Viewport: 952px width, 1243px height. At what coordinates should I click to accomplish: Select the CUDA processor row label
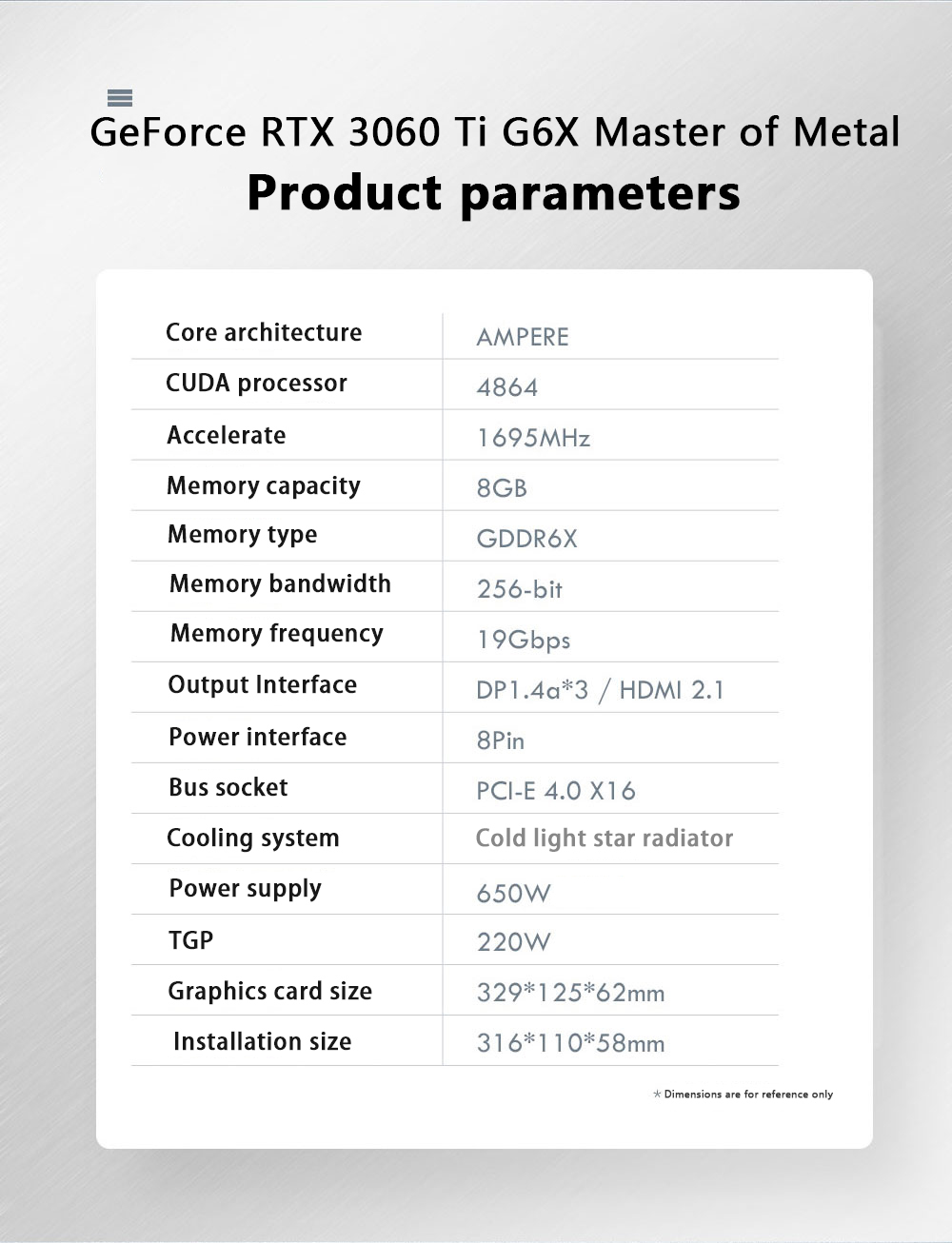tap(256, 383)
